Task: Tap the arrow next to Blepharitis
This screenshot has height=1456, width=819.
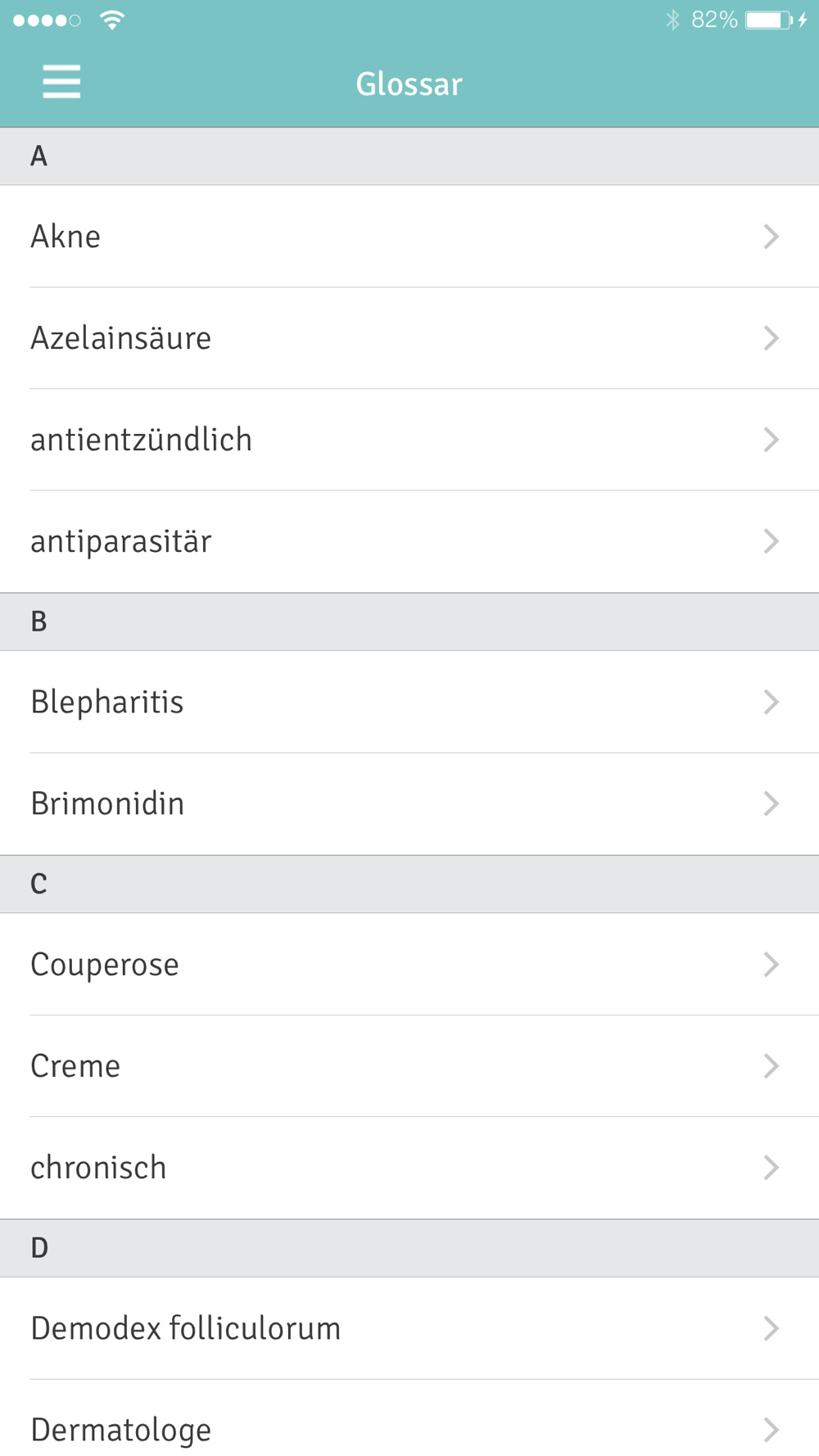Action: point(771,702)
